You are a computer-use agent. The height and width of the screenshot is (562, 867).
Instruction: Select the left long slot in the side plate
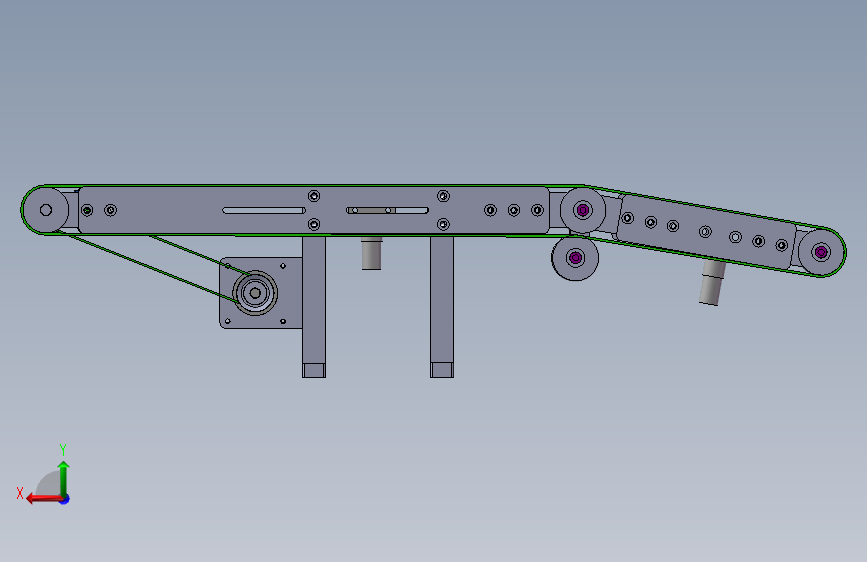[x=264, y=210]
